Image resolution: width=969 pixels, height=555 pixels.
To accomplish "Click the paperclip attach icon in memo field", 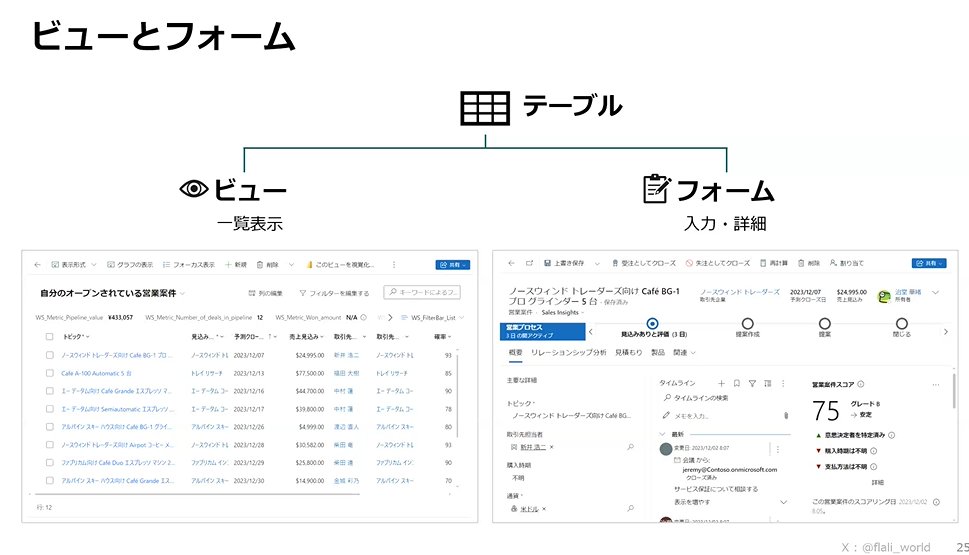I will (786, 415).
